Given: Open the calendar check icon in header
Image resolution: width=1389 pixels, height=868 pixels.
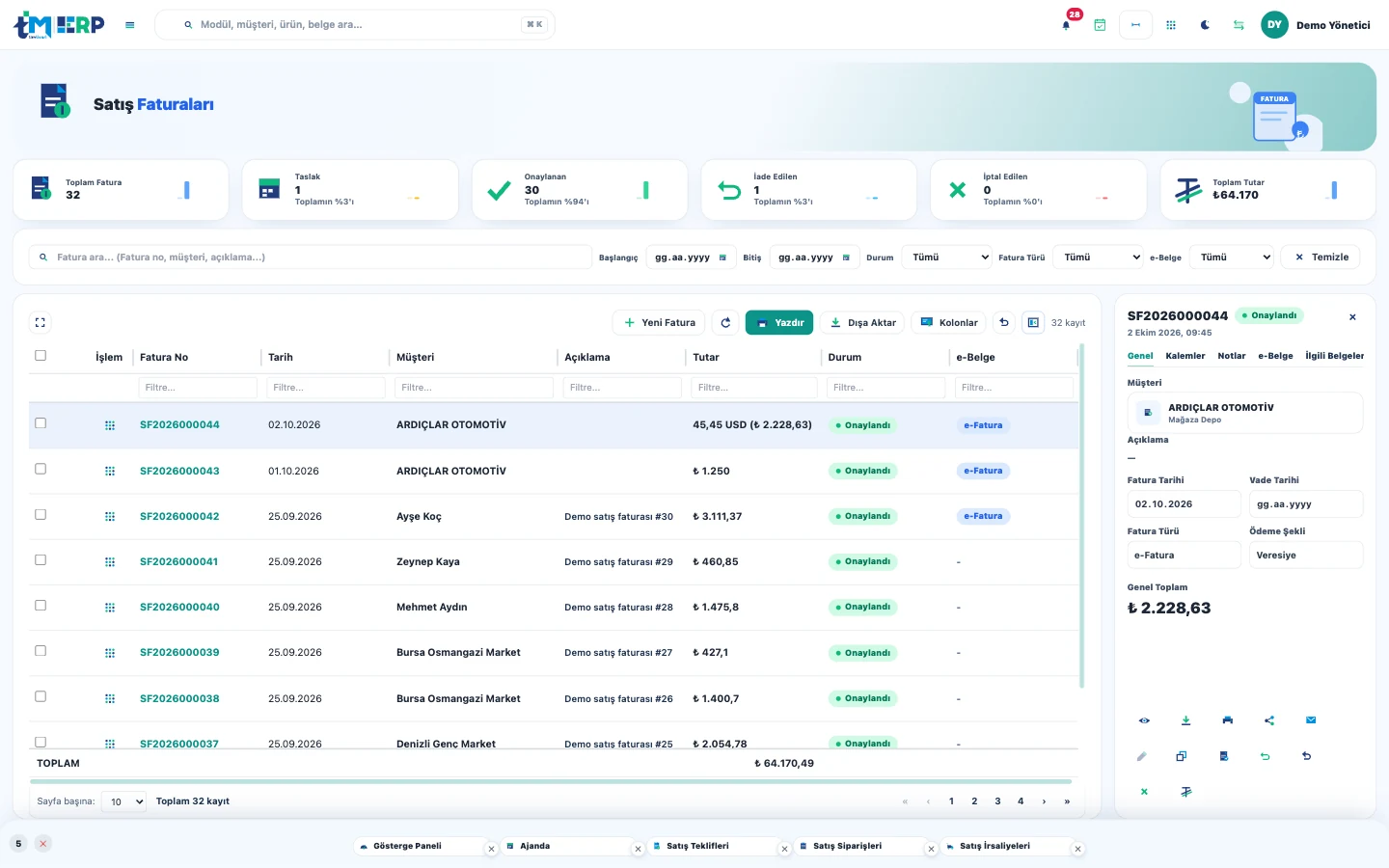Looking at the screenshot, I should click(1100, 25).
